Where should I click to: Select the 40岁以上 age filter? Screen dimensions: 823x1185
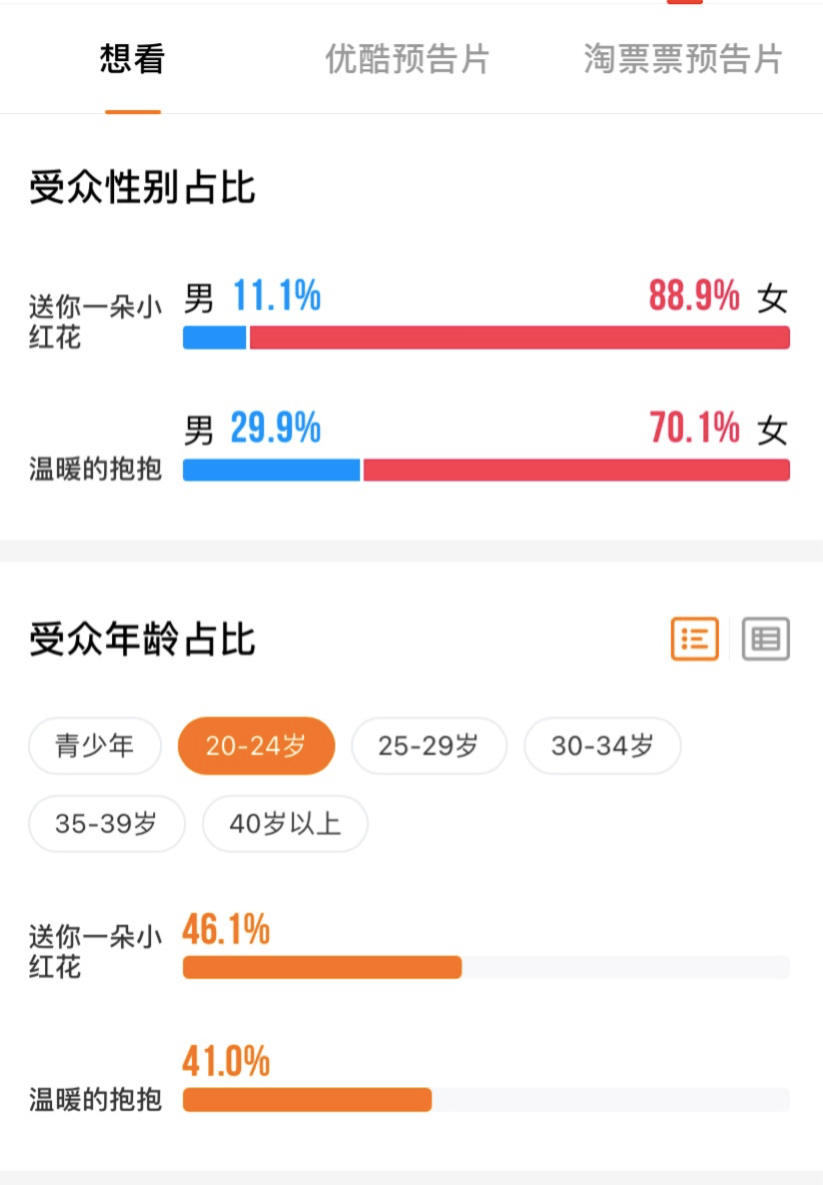(x=285, y=824)
